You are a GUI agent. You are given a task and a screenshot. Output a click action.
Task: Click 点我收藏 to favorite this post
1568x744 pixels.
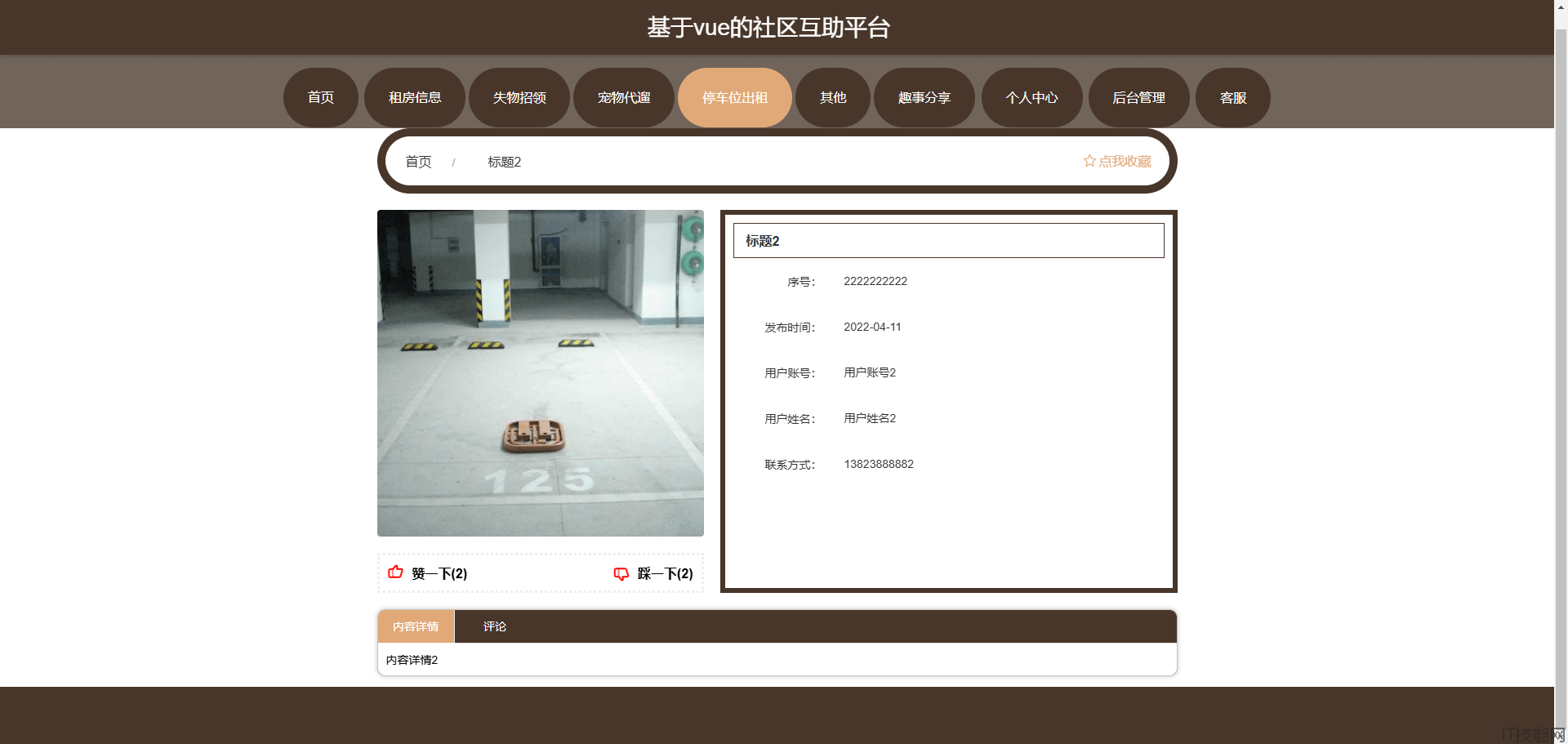1125,161
